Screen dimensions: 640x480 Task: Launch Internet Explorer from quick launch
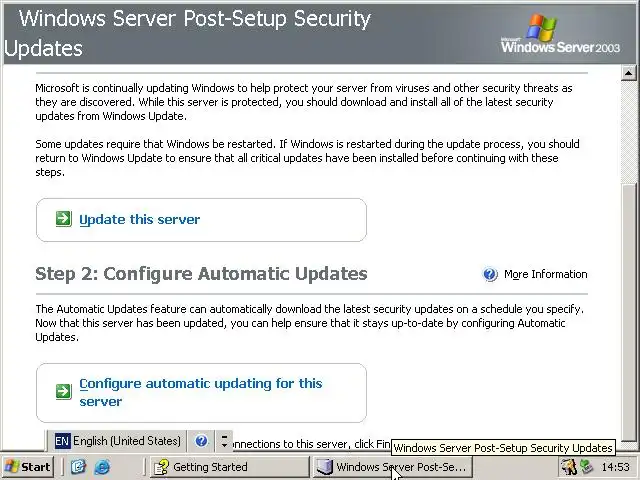pos(102,467)
